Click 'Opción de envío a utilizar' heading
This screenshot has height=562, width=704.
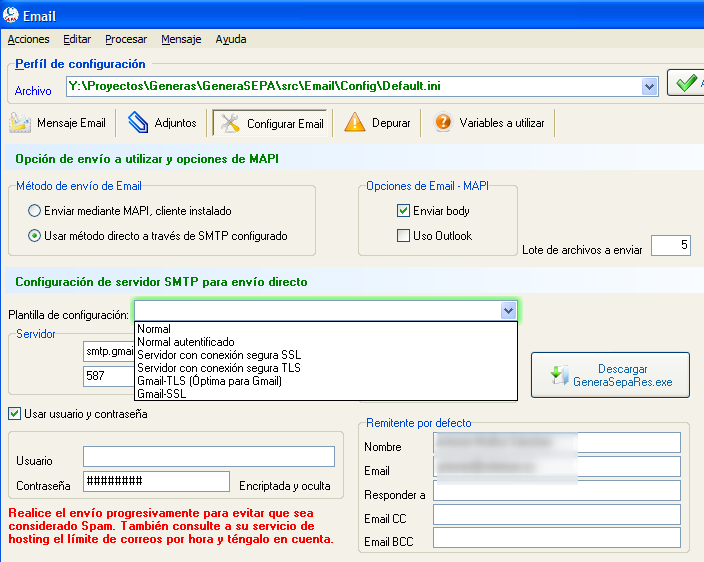coord(147,159)
